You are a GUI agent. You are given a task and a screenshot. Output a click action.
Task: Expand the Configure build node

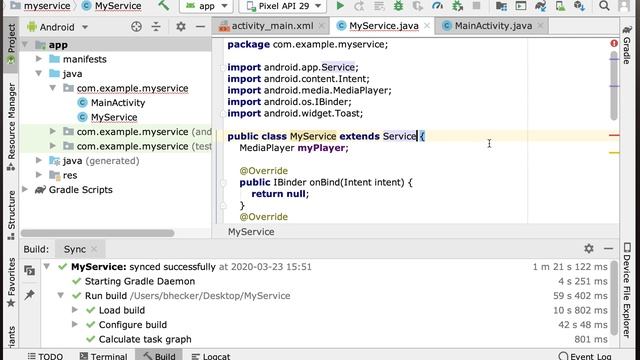click(x=75, y=324)
